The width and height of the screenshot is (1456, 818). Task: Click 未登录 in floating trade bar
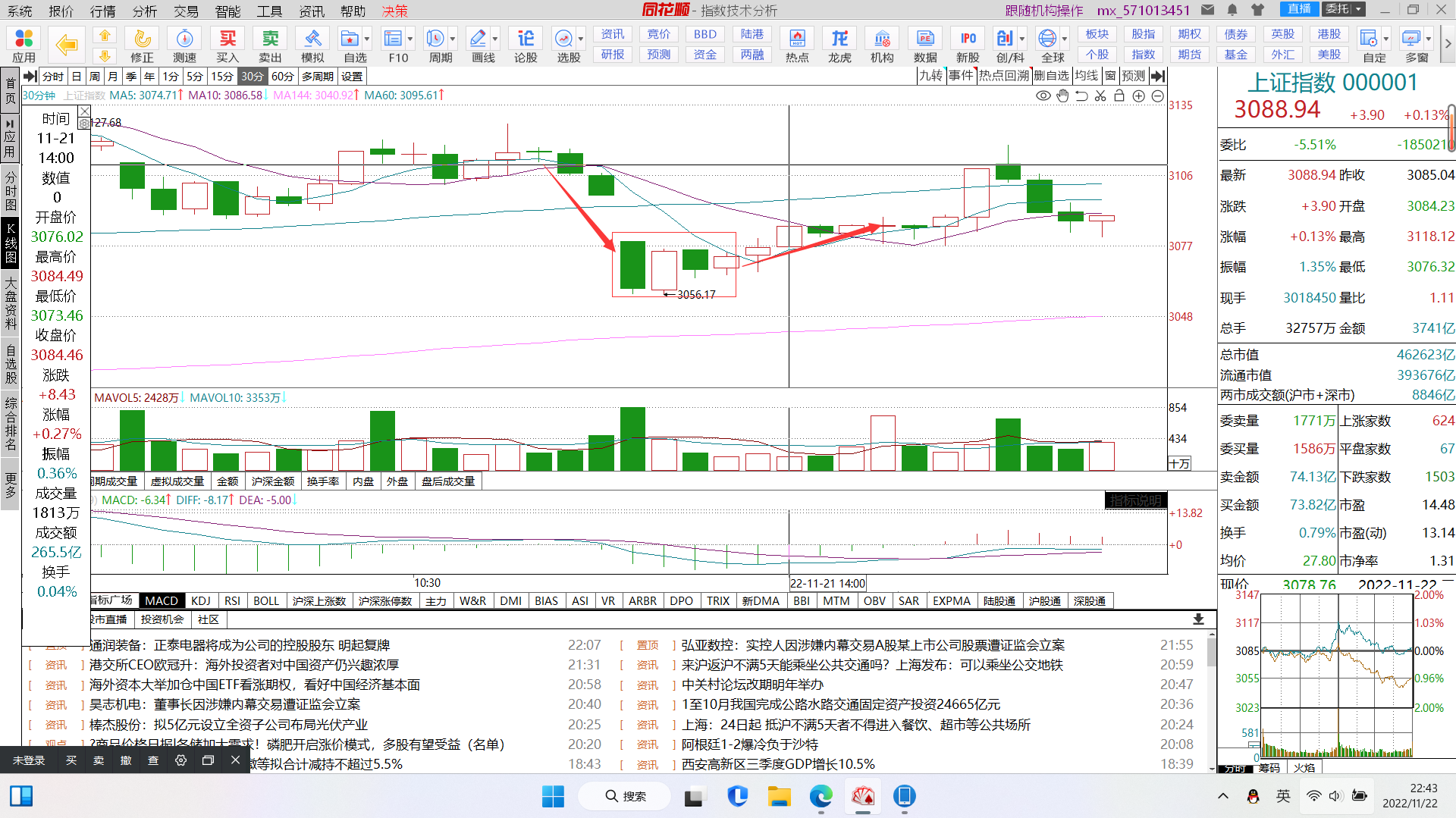click(x=29, y=760)
